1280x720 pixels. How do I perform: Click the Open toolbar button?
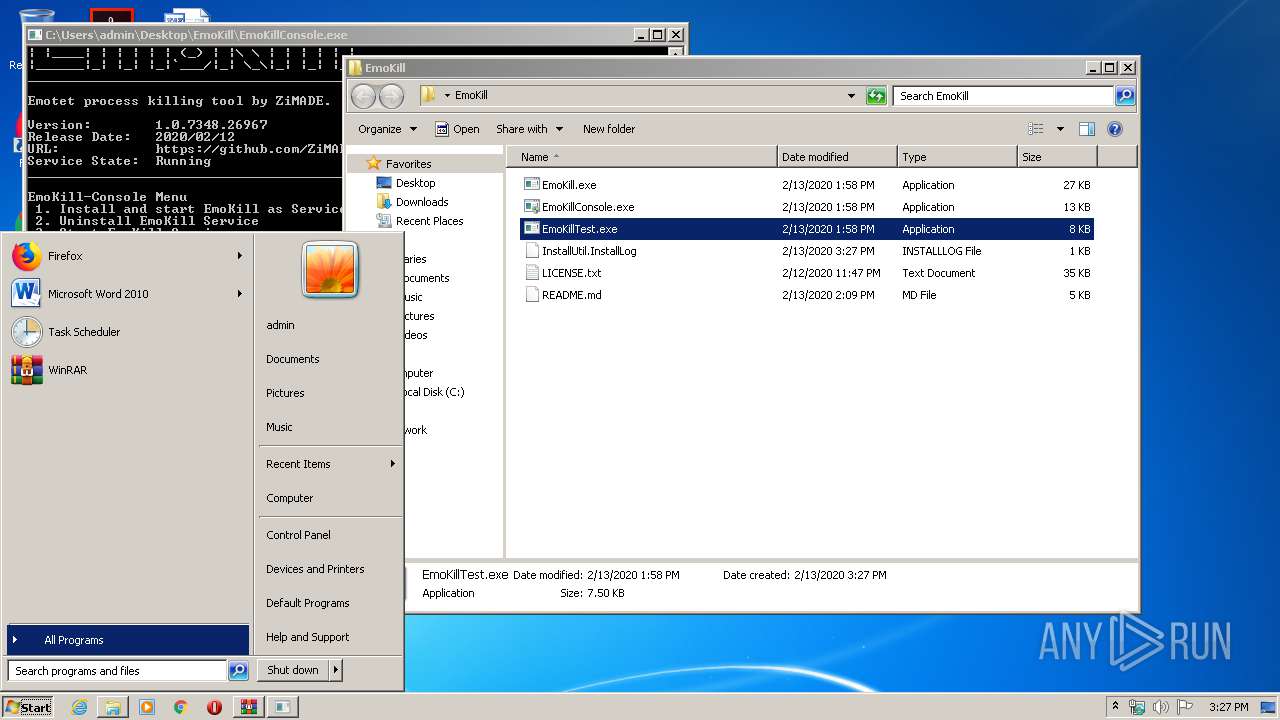(457, 129)
